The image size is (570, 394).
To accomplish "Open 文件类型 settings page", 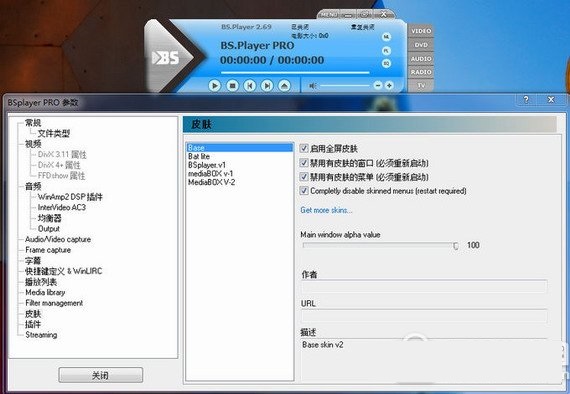I will click(54, 133).
